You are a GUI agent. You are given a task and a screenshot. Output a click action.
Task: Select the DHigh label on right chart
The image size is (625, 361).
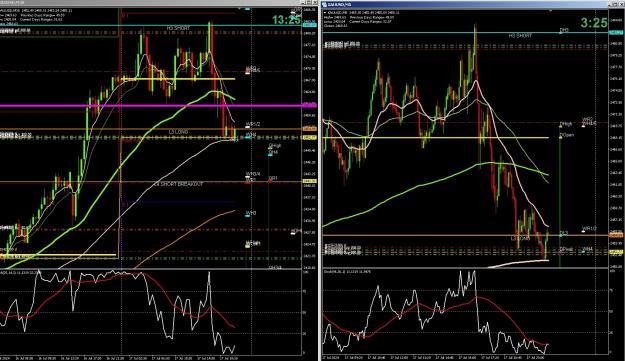(566, 124)
